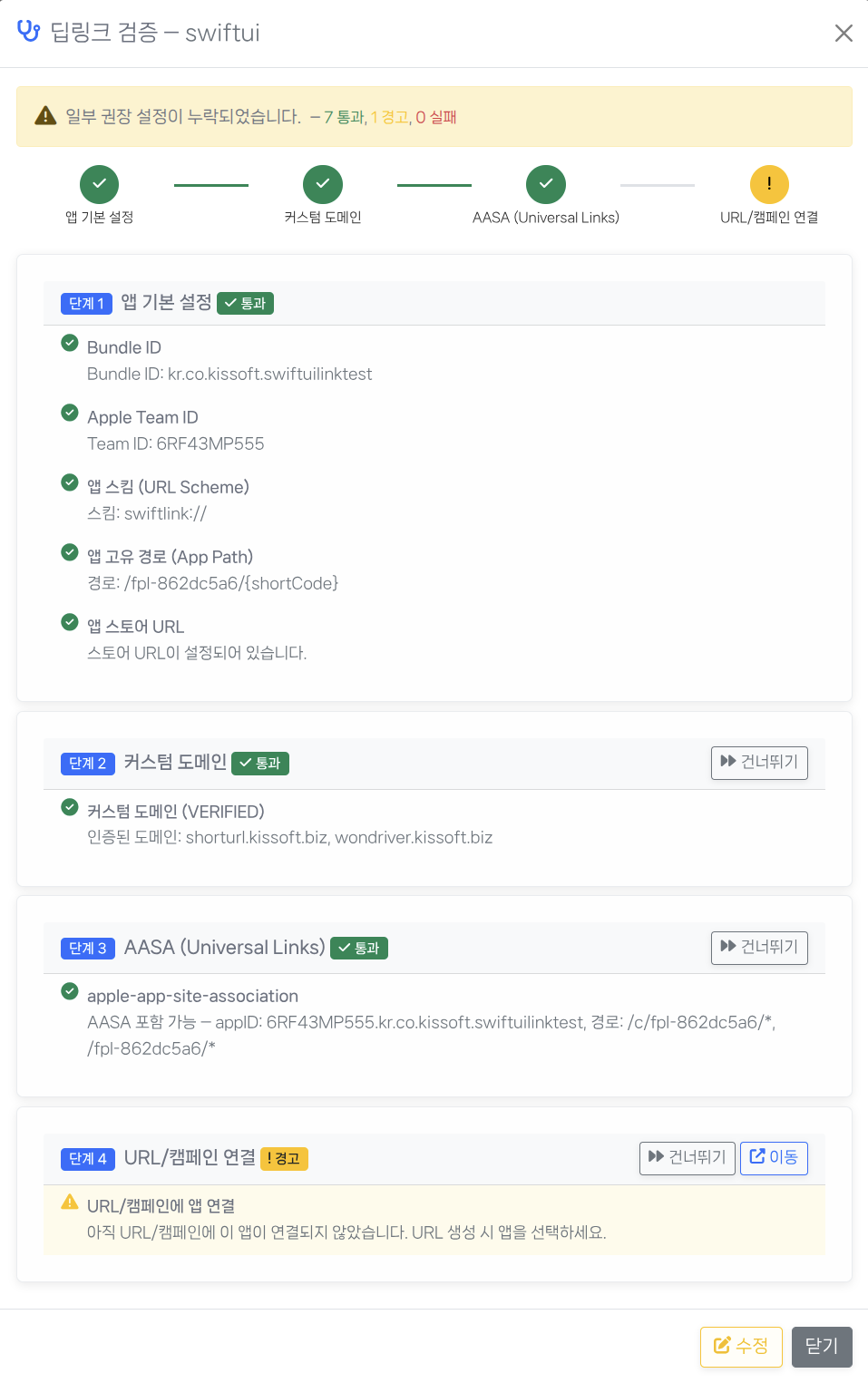
Task: Click the 수정 button at the bottom
Action: (x=740, y=1347)
